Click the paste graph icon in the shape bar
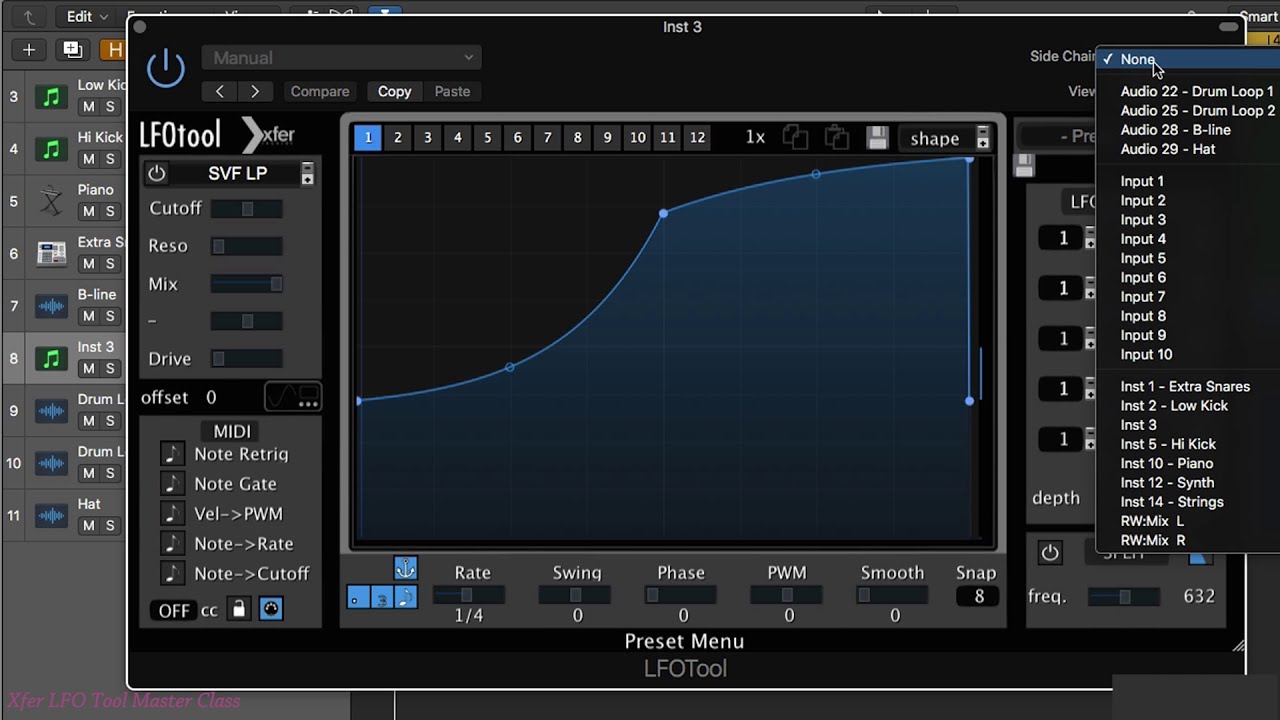Image resolution: width=1280 pixels, height=720 pixels. point(836,138)
